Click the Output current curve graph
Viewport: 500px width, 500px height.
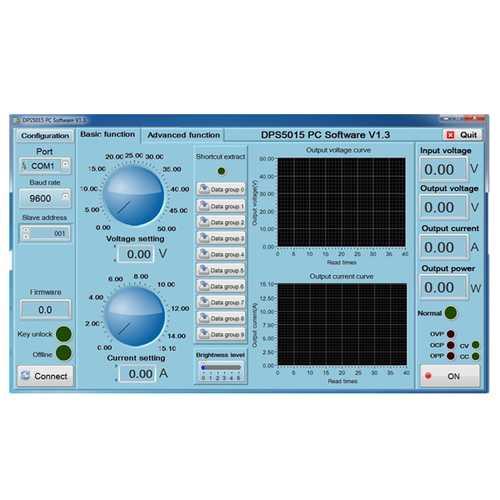342,324
